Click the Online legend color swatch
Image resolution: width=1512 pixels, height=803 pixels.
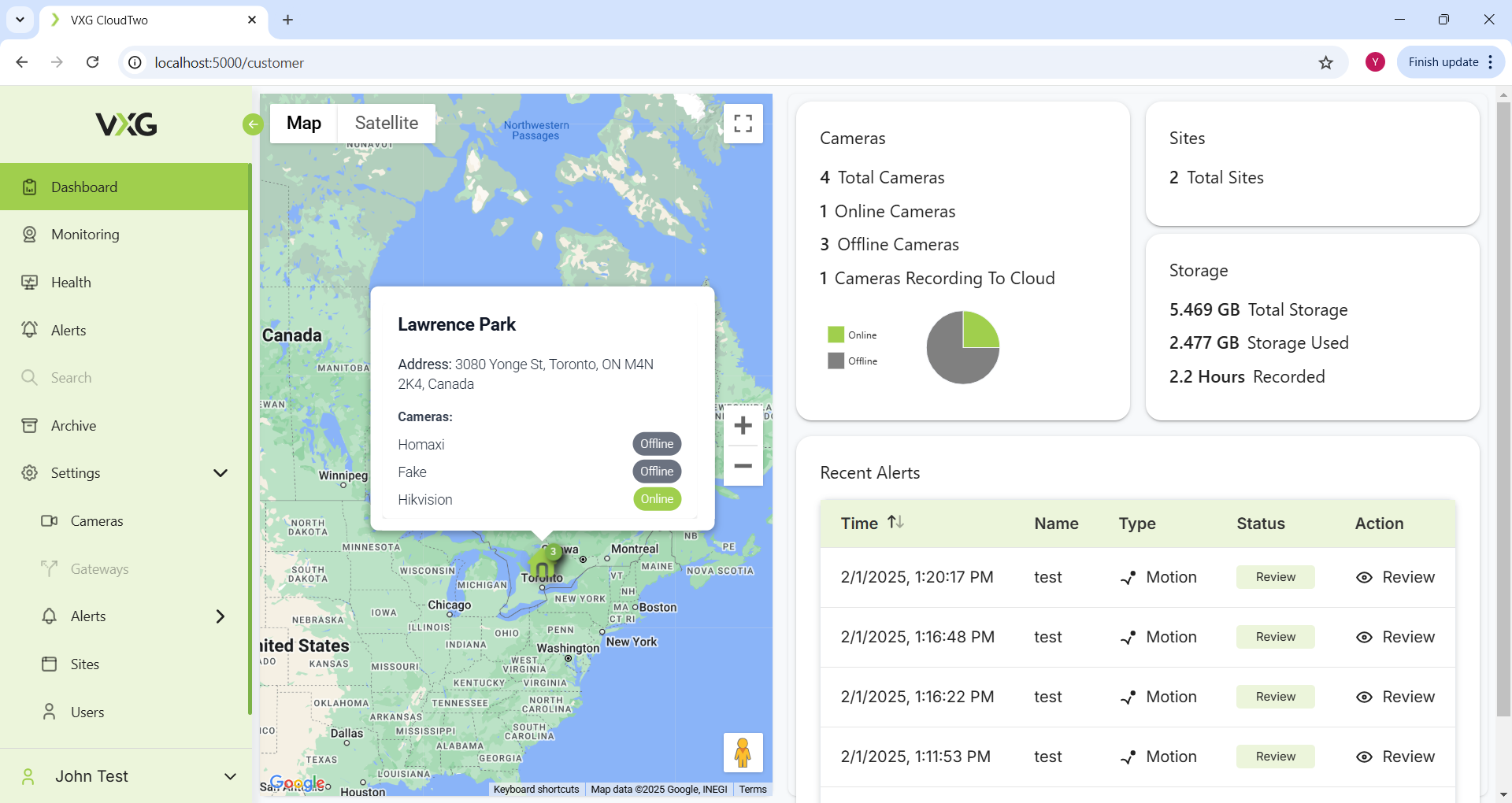click(x=836, y=335)
